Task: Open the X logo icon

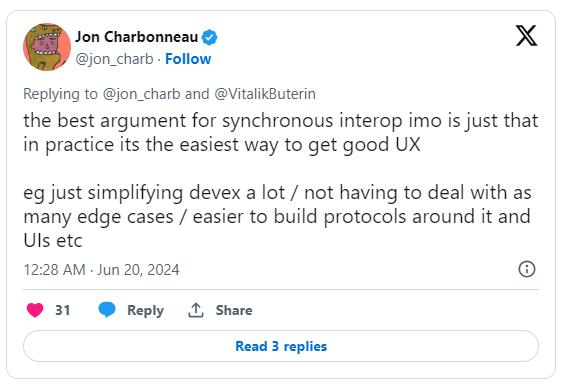Action: (526, 35)
